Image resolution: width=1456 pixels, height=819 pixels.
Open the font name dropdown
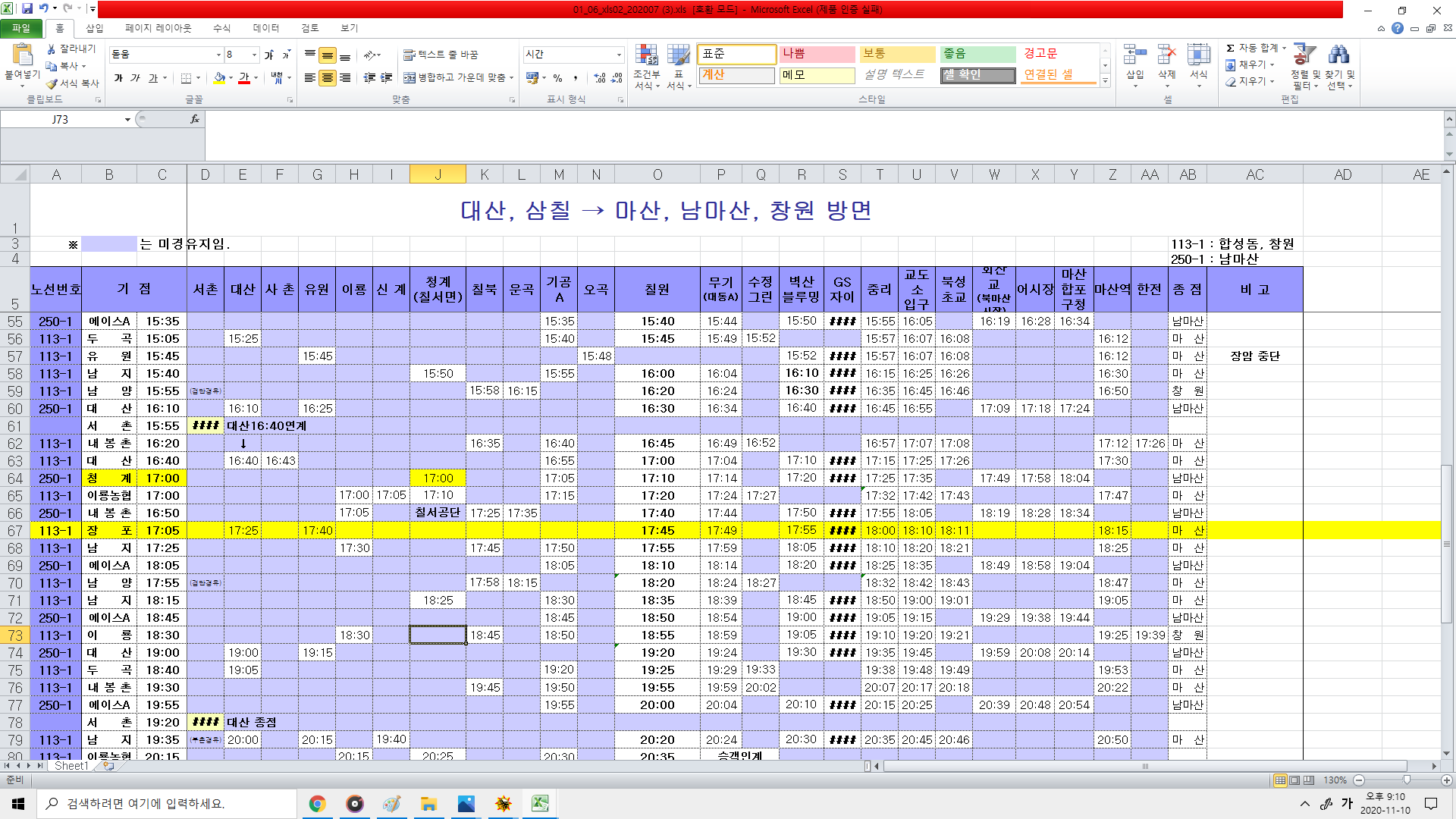point(218,55)
